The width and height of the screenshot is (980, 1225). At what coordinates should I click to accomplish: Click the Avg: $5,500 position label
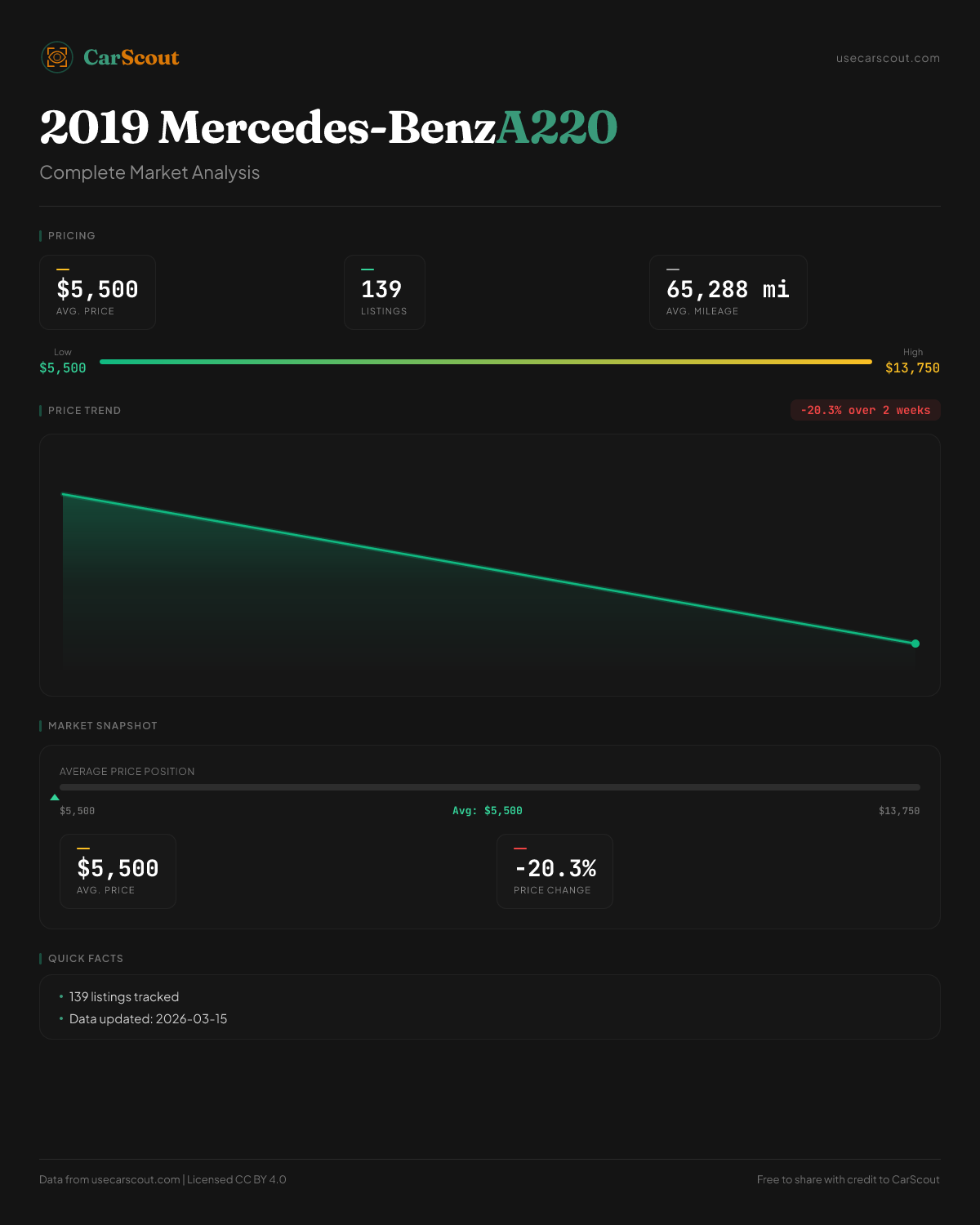point(488,811)
